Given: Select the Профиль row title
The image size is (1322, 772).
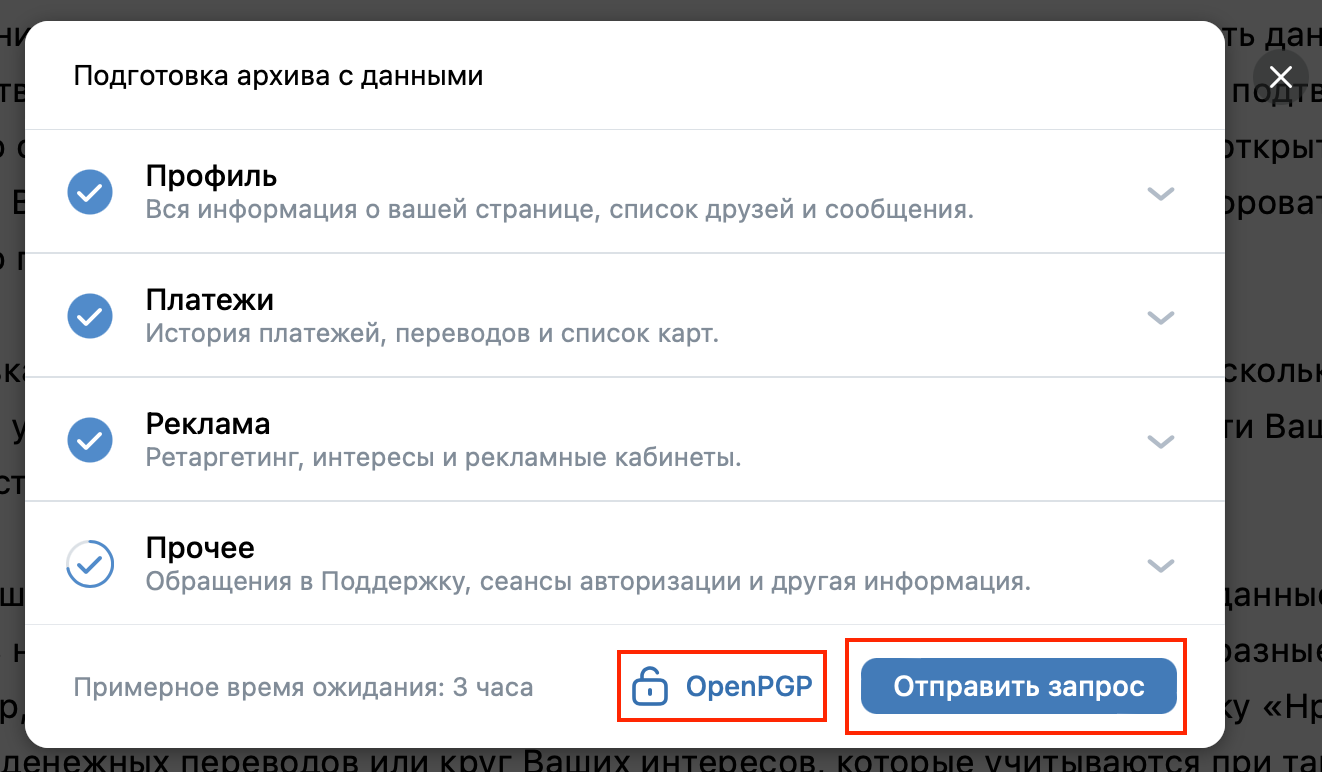Looking at the screenshot, I should (x=211, y=177).
